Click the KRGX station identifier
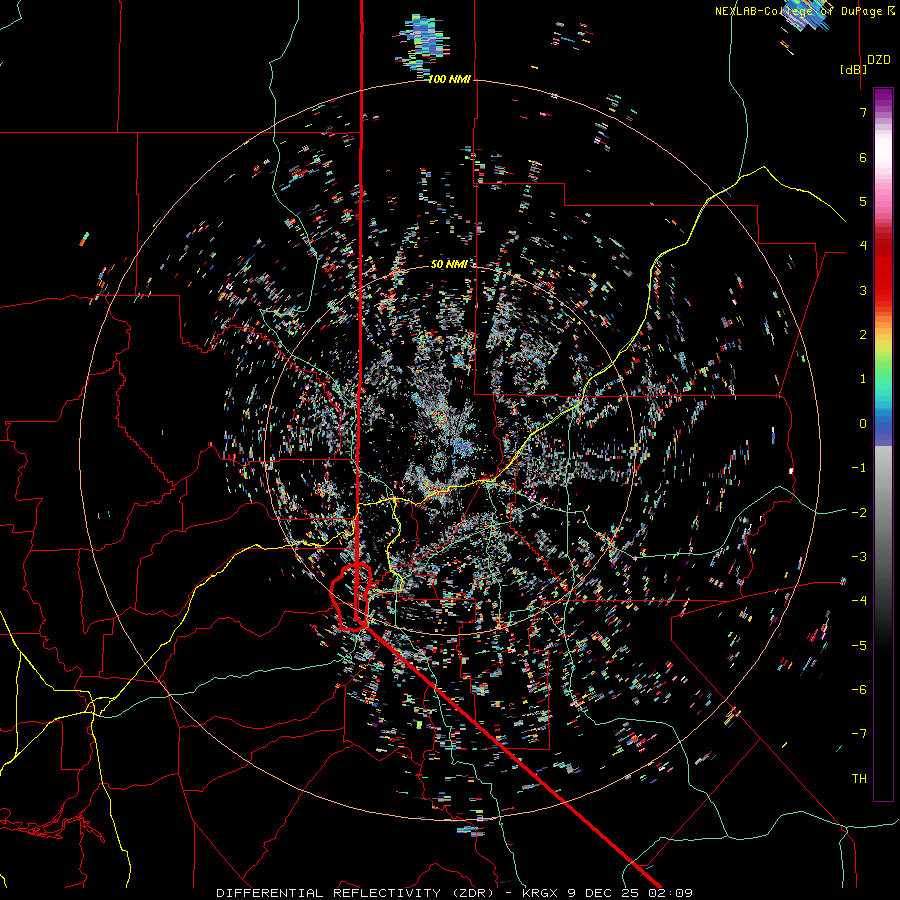This screenshot has width=900, height=900. (x=538, y=893)
